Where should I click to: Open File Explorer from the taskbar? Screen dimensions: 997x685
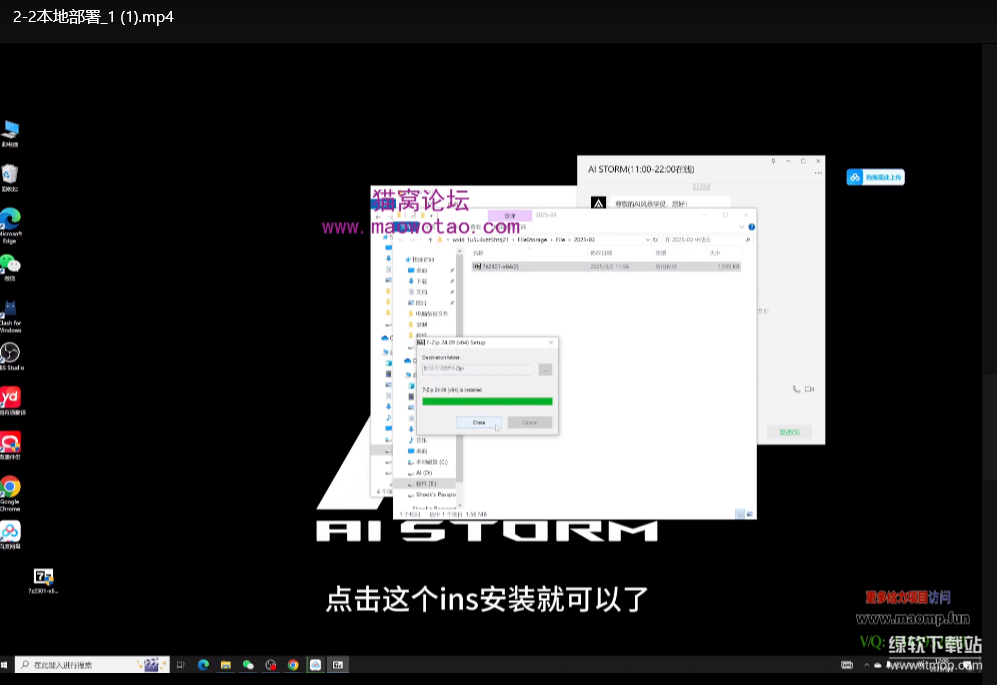pos(226,665)
